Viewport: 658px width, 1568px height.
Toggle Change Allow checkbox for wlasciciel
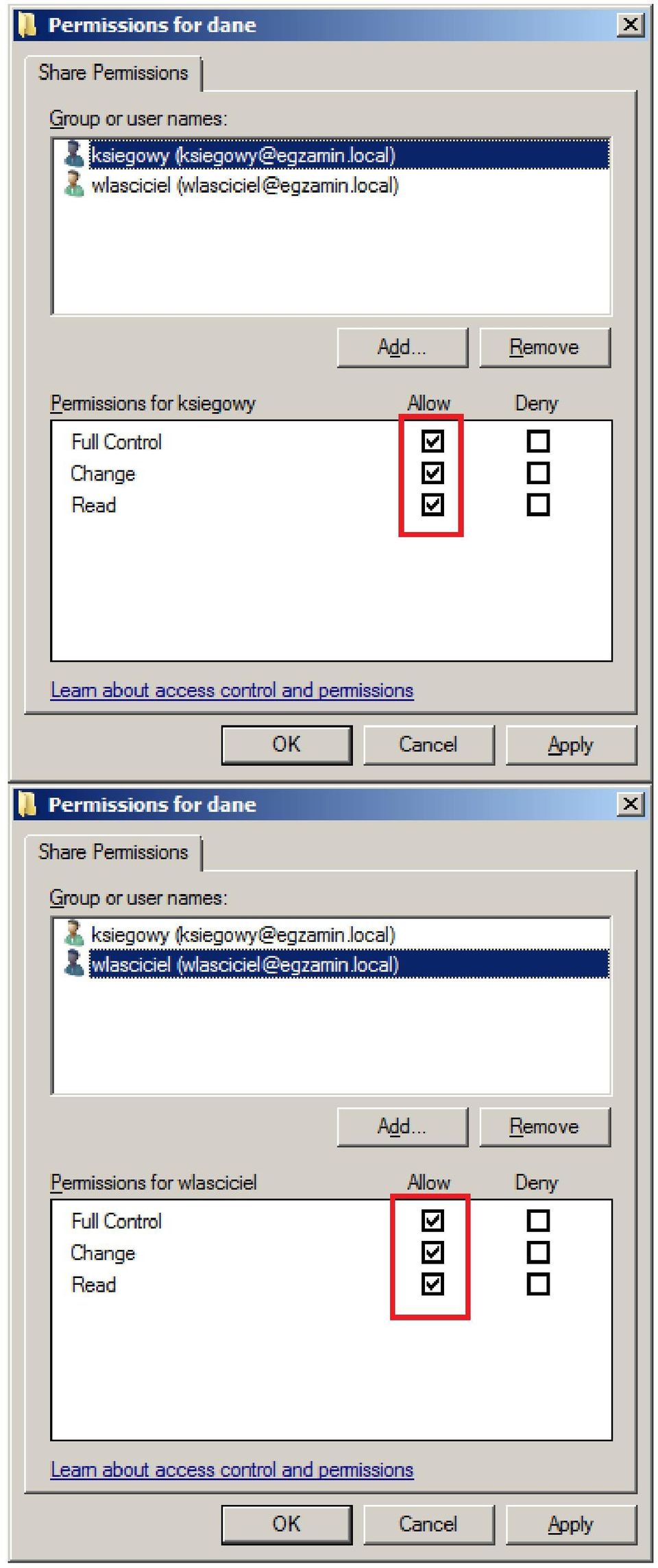432,1253
